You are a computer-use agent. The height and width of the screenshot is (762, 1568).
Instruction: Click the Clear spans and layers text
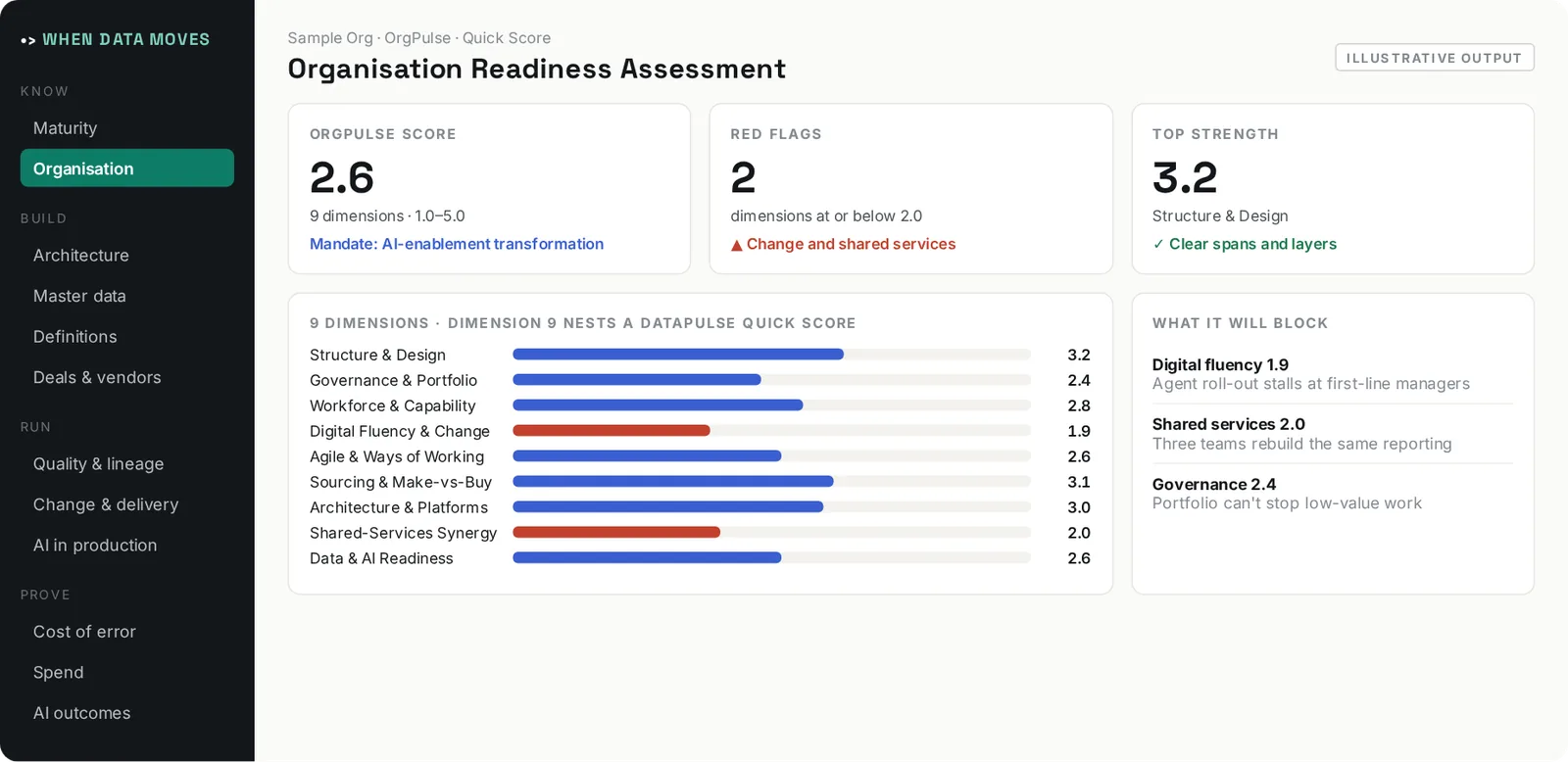pos(1252,244)
